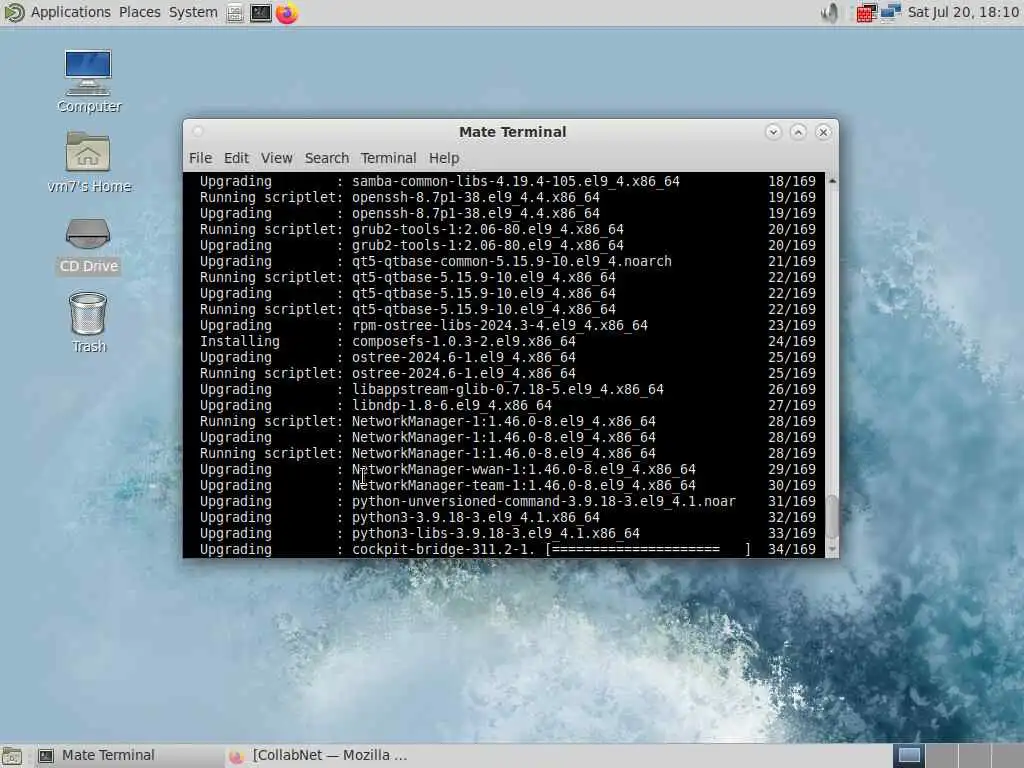Close the Mate Terminal window
The height and width of the screenshot is (768, 1024).
pyautogui.click(x=824, y=132)
